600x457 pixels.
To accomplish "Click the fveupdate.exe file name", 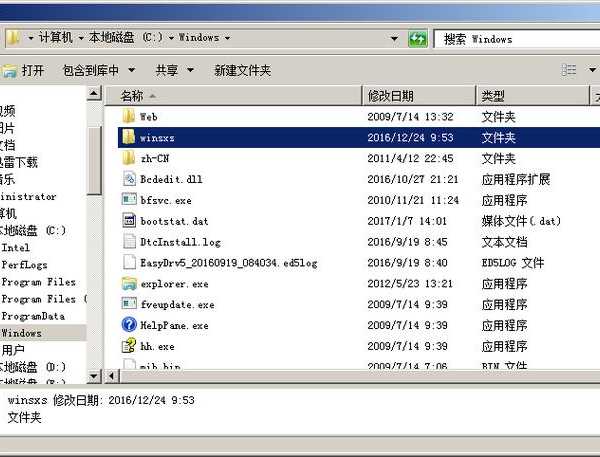I will [178, 305].
